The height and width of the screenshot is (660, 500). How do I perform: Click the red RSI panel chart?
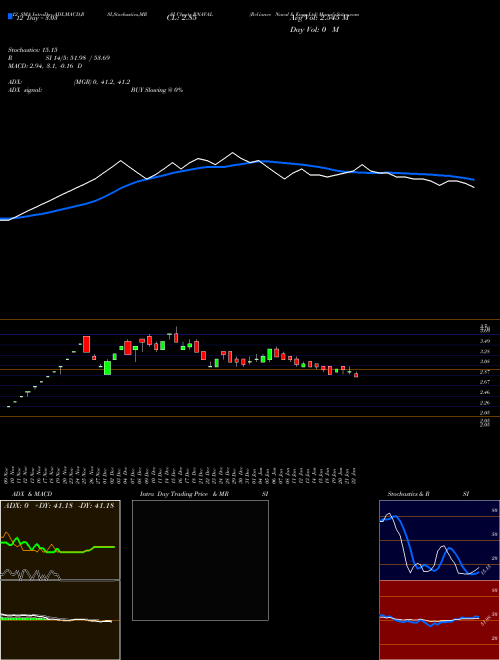[x=439, y=620]
